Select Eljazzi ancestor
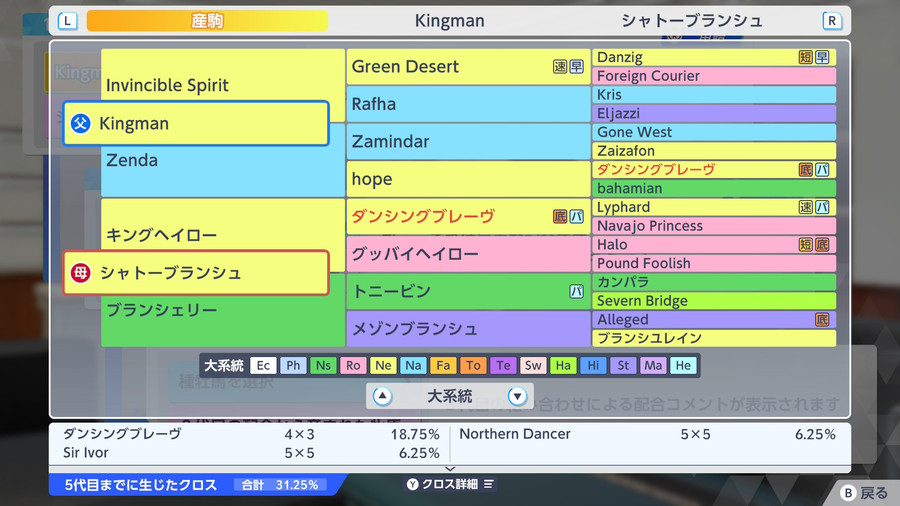 pos(714,114)
